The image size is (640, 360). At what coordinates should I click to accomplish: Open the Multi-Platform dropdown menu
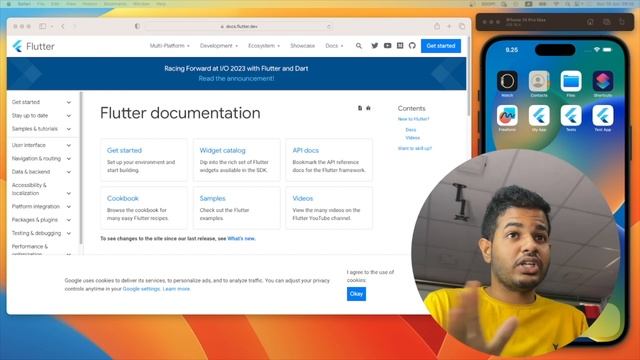169,46
